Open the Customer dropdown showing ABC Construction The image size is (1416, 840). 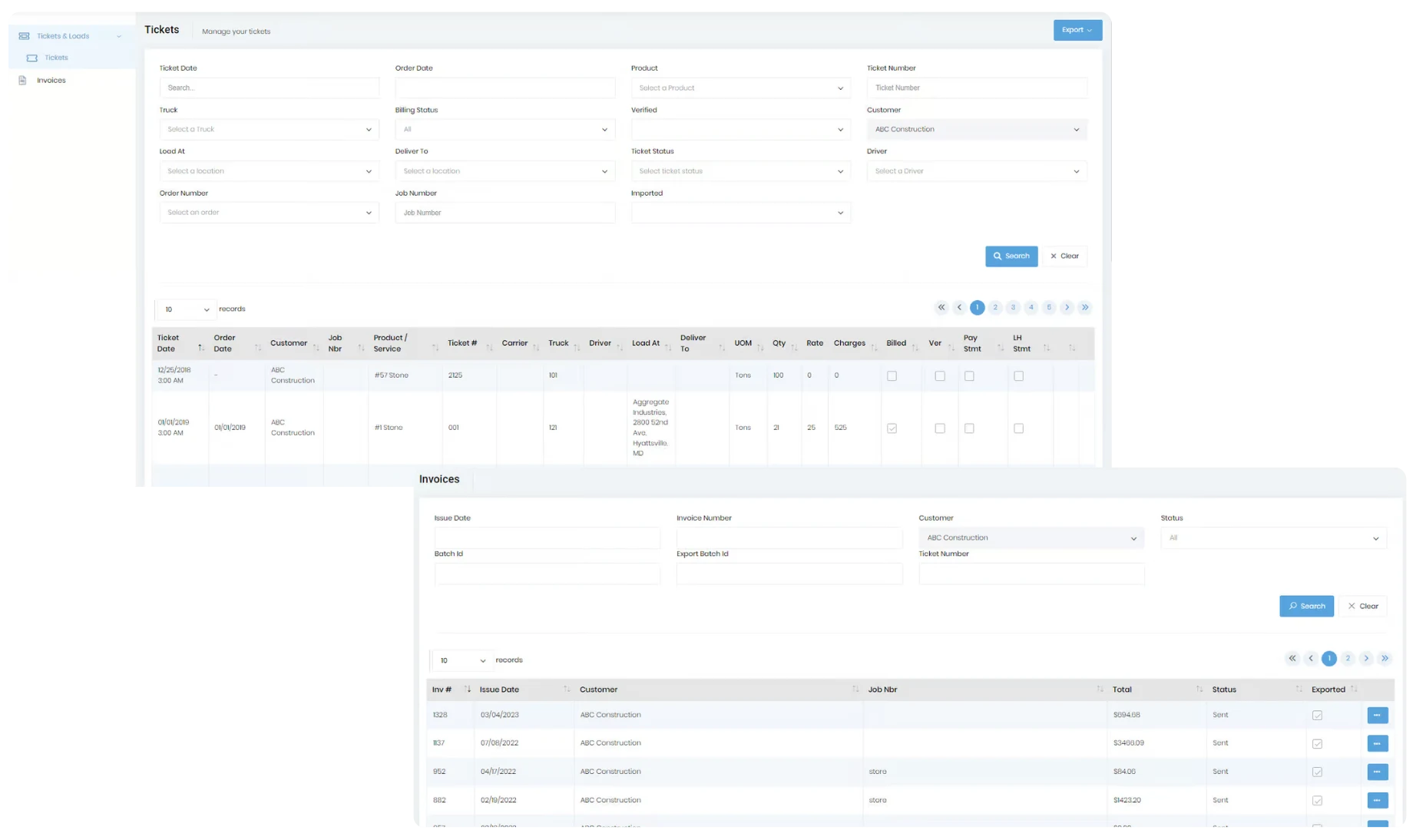pos(976,129)
